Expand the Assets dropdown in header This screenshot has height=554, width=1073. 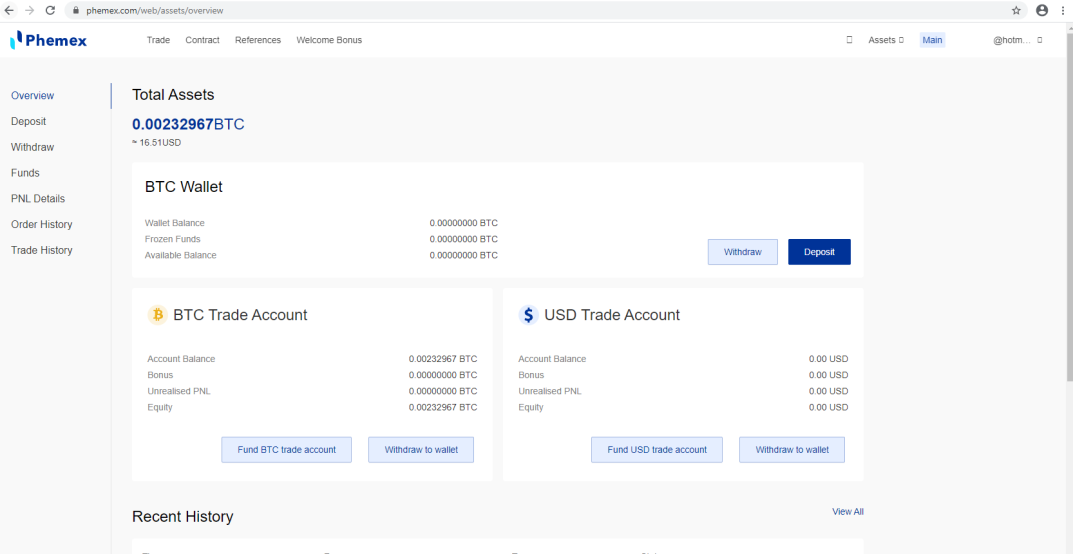point(886,40)
